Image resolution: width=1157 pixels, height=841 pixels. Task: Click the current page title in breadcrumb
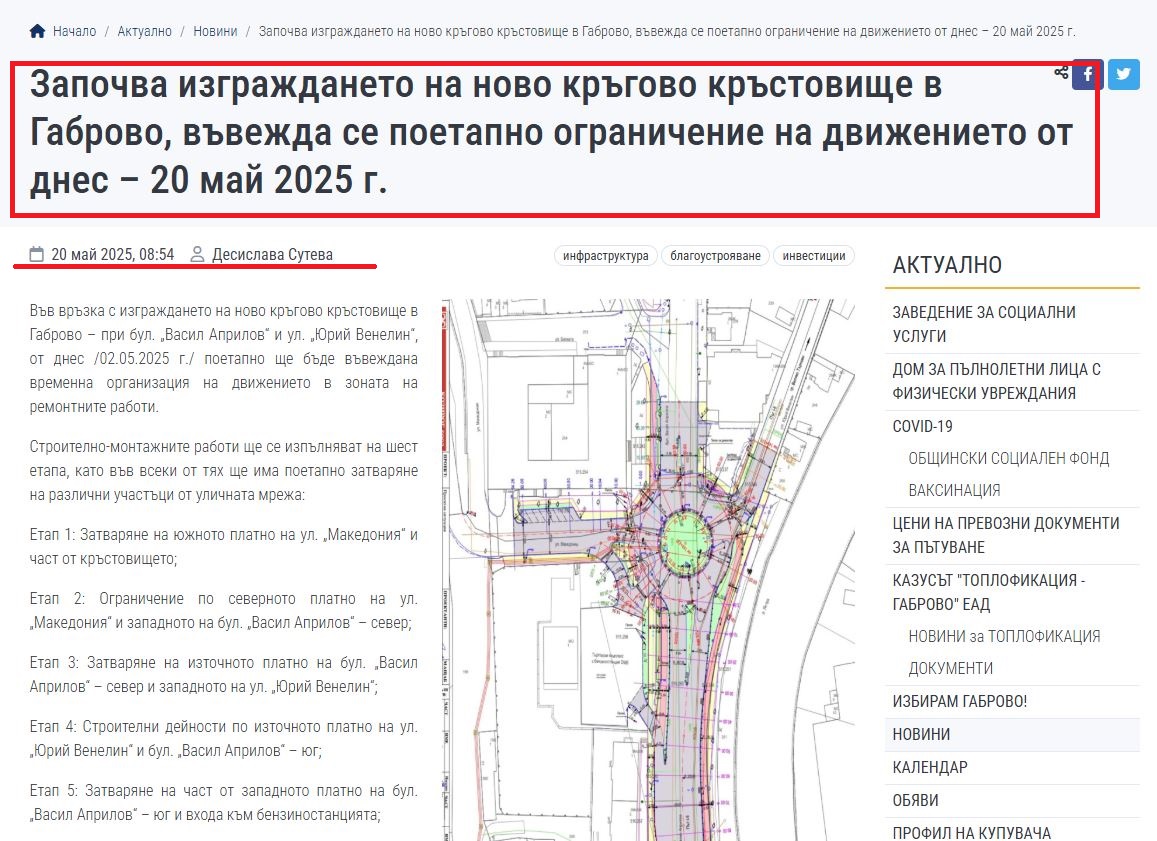coord(667,31)
